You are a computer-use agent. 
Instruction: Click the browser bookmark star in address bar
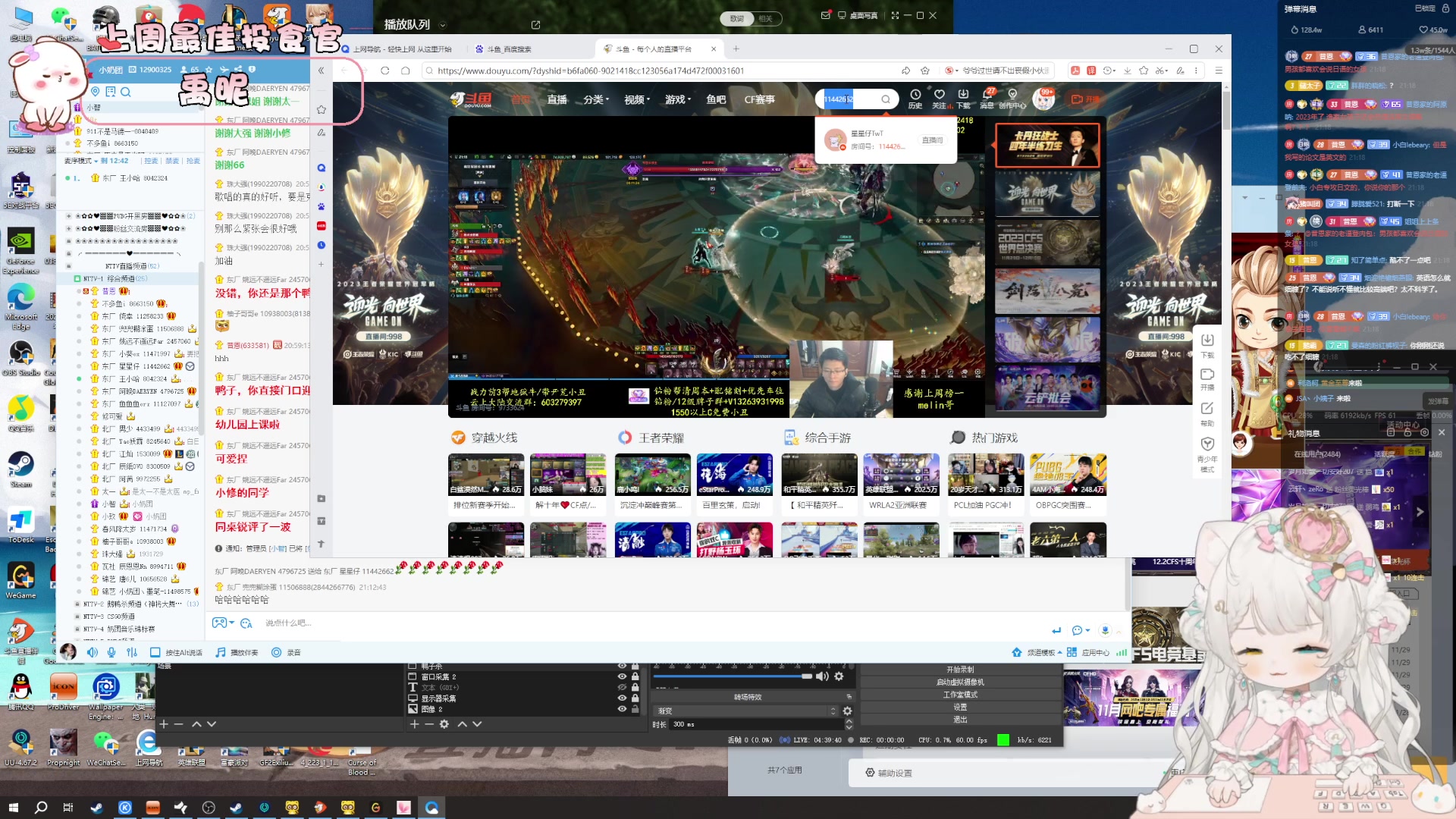click(x=924, y=71)
